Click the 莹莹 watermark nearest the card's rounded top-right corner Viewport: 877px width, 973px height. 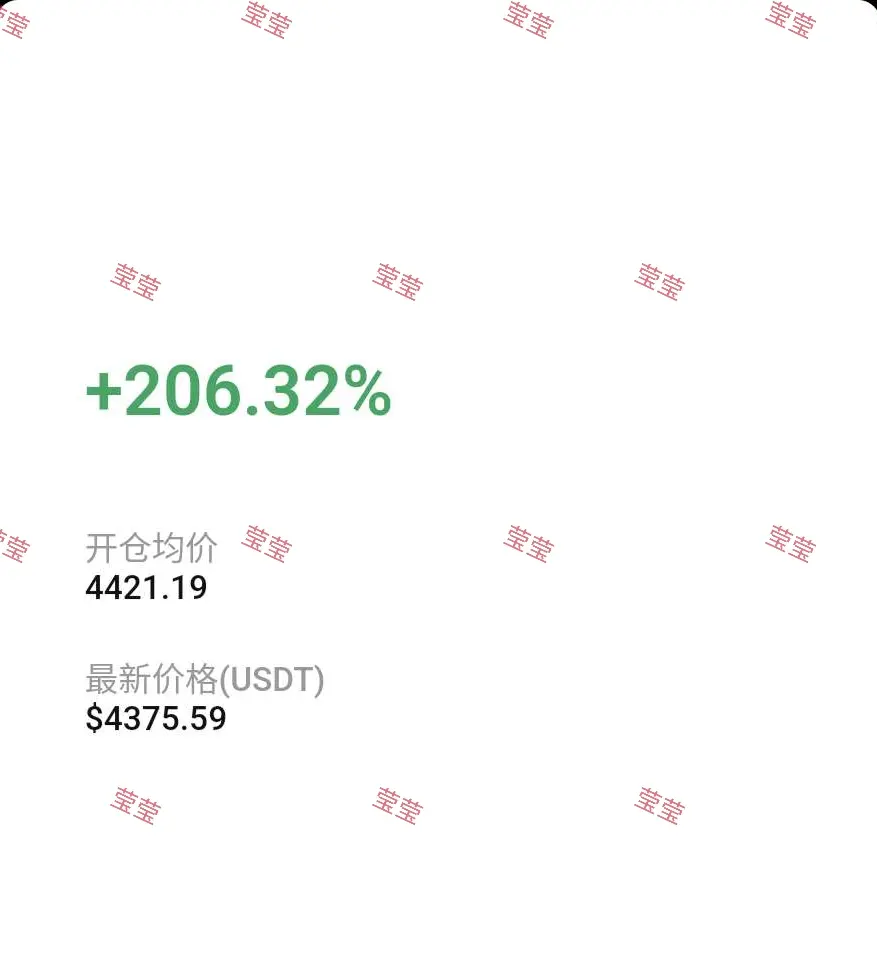[x=791, y=20]
